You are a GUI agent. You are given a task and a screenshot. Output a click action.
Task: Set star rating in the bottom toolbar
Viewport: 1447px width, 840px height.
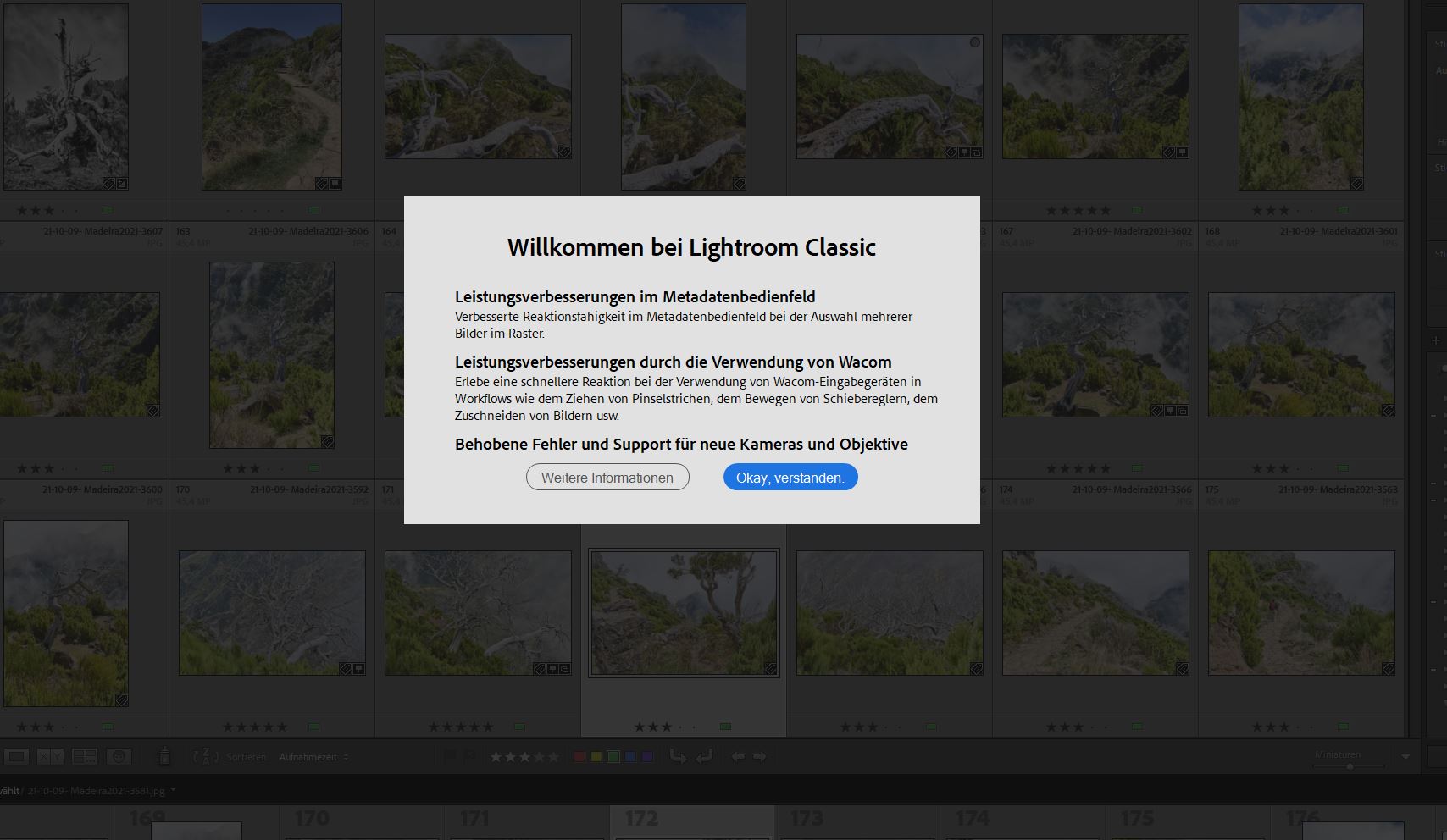(x=524, y=757)
